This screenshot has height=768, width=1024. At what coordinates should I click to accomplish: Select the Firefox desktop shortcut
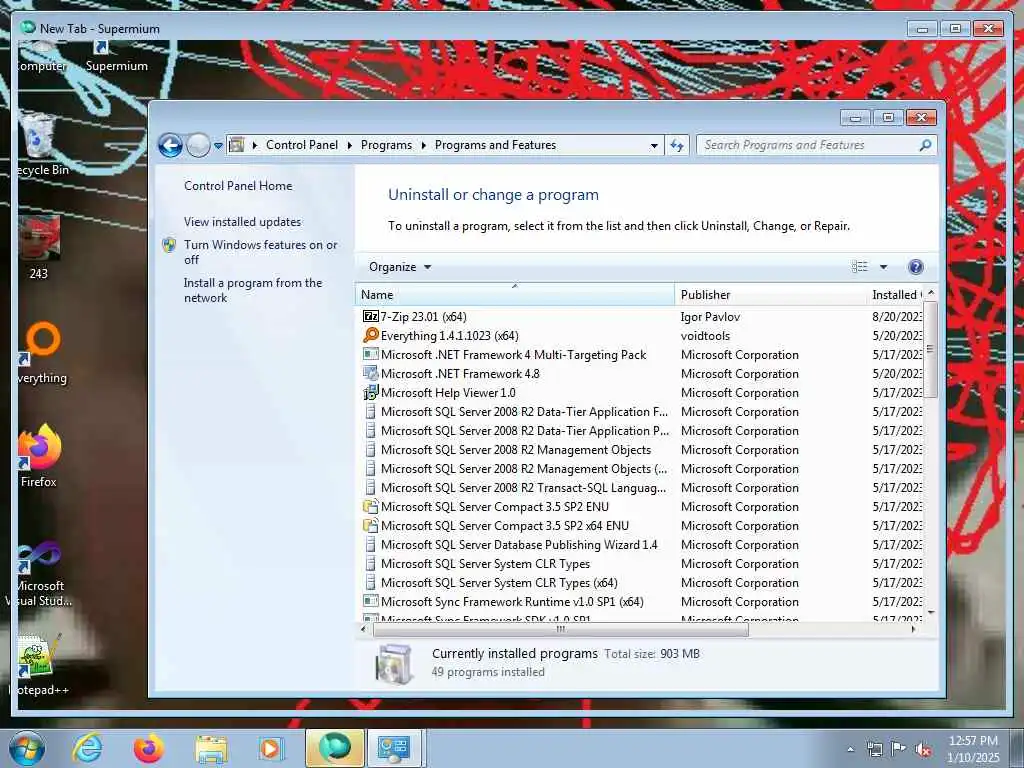[x=39, y=456]
